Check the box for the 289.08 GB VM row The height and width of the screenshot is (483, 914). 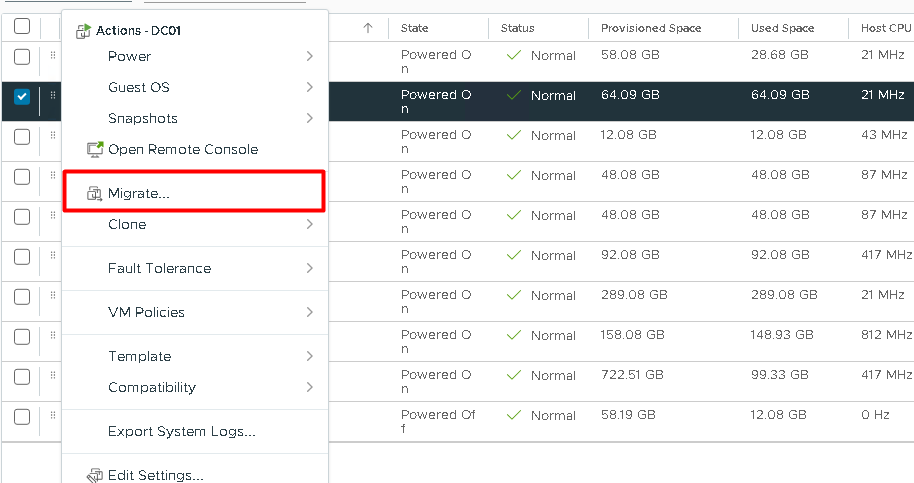click(22, 297)
